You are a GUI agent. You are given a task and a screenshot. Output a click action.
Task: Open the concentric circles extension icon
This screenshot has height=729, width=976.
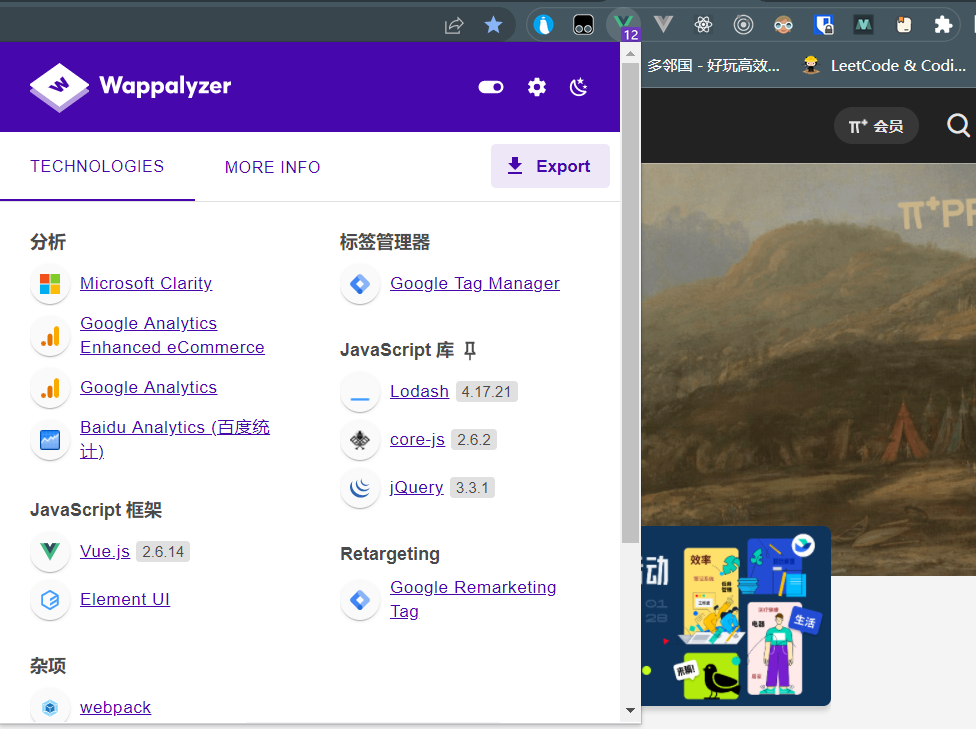pyautogui.click(x=743, y=25)
